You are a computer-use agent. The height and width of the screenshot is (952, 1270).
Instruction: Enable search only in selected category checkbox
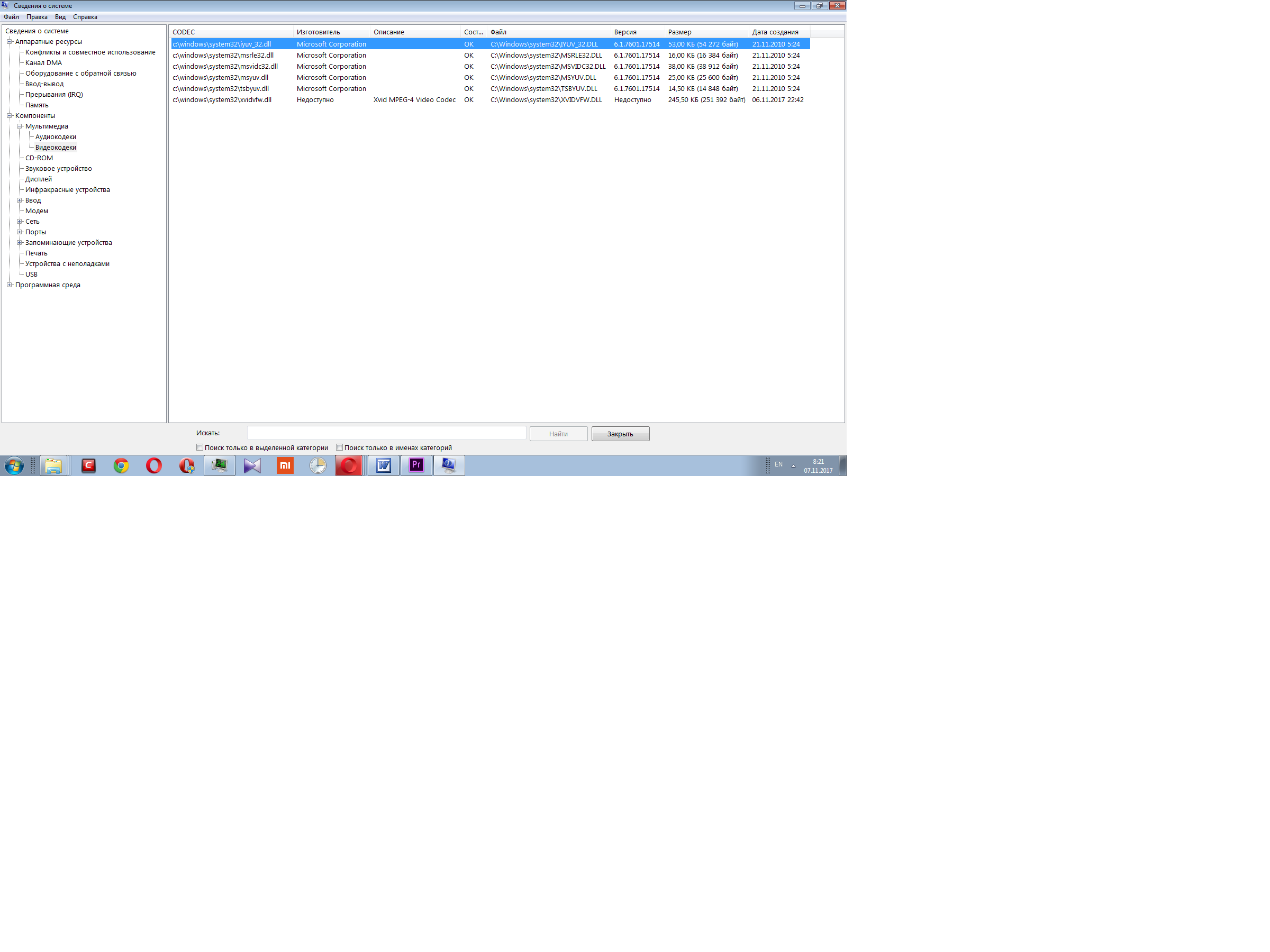(x=200, y=447)
